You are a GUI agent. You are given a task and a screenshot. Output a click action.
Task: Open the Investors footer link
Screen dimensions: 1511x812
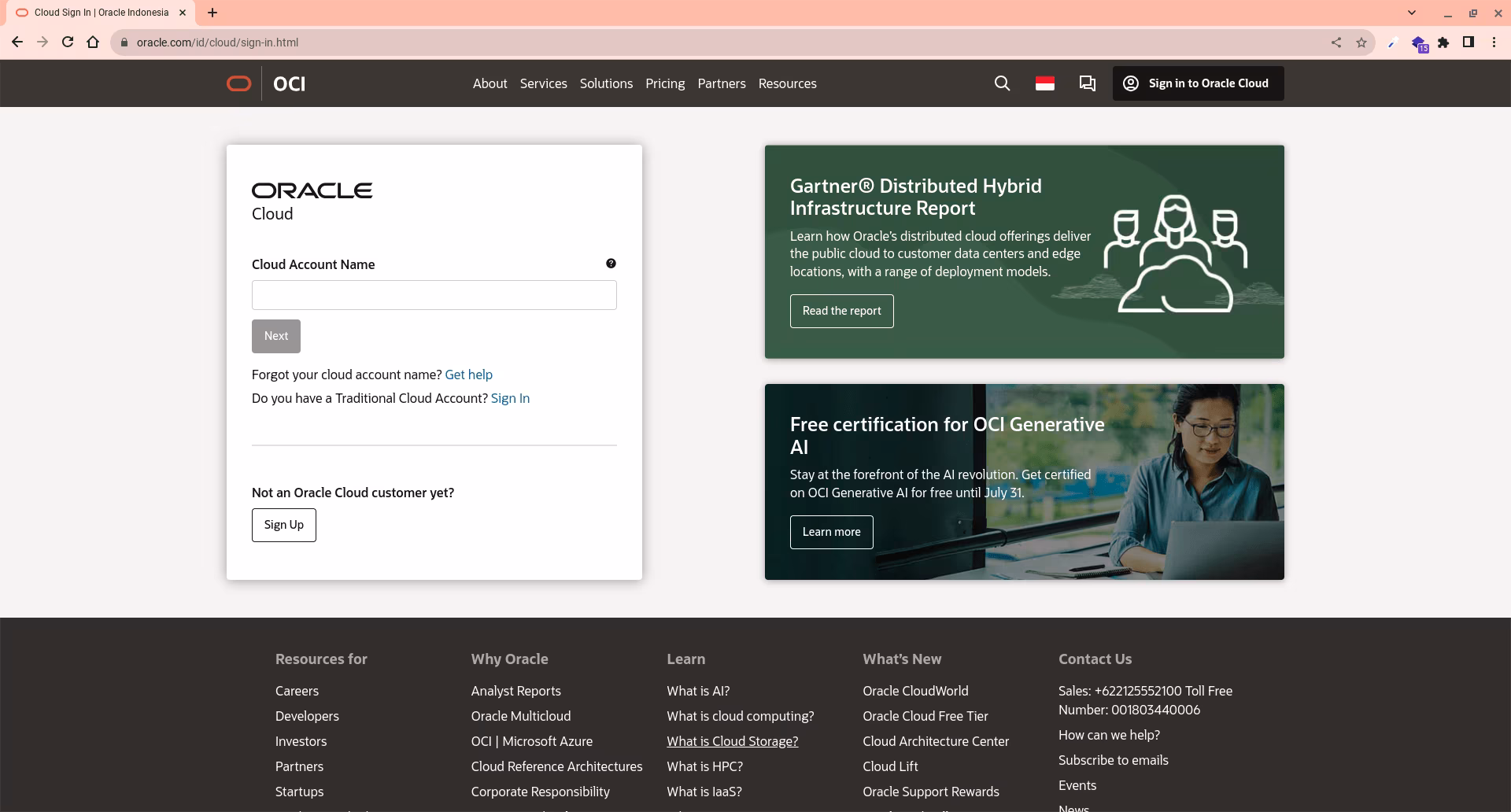point(301,741)
